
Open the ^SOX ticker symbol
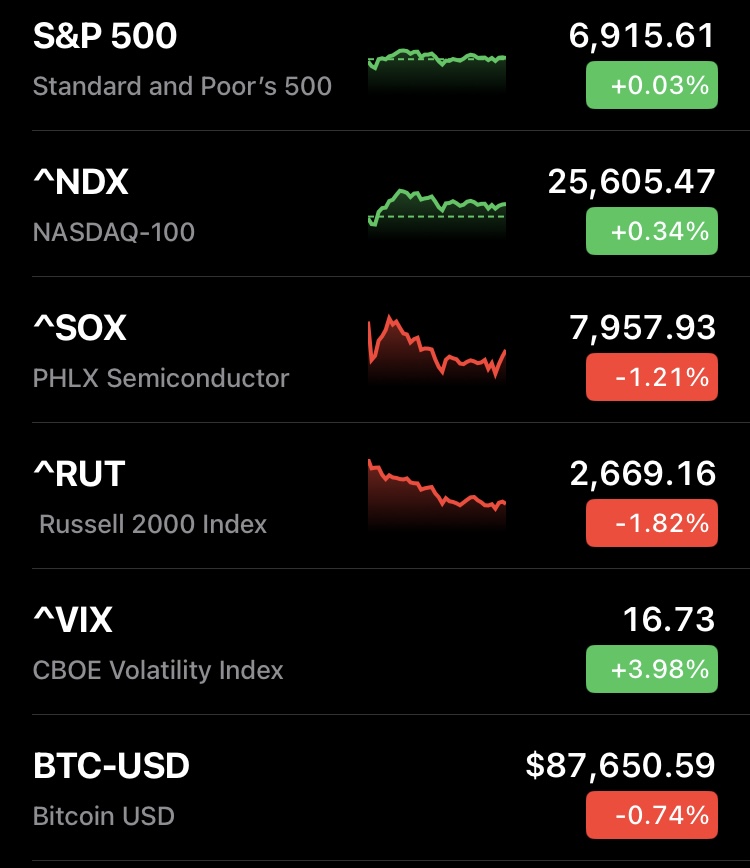click(80, 329)
